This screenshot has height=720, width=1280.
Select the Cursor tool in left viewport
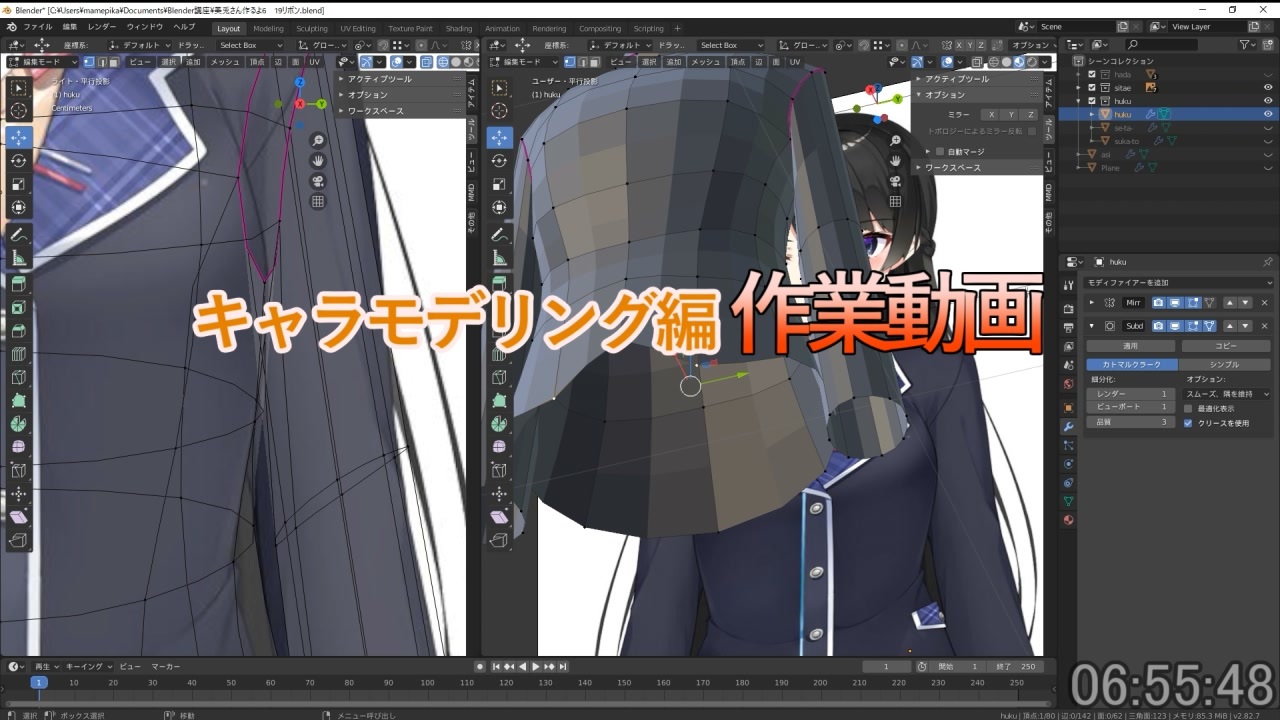(x=18, y=111)
